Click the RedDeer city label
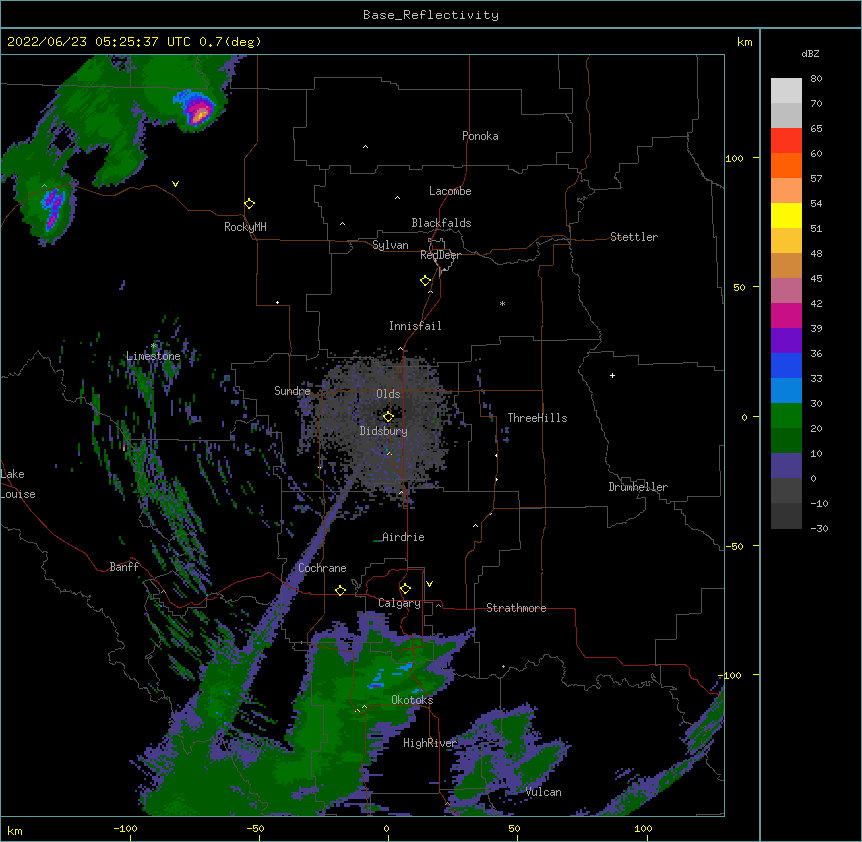Image resolution: width=862 pixels, height=842 pixels. click(440, 255)
